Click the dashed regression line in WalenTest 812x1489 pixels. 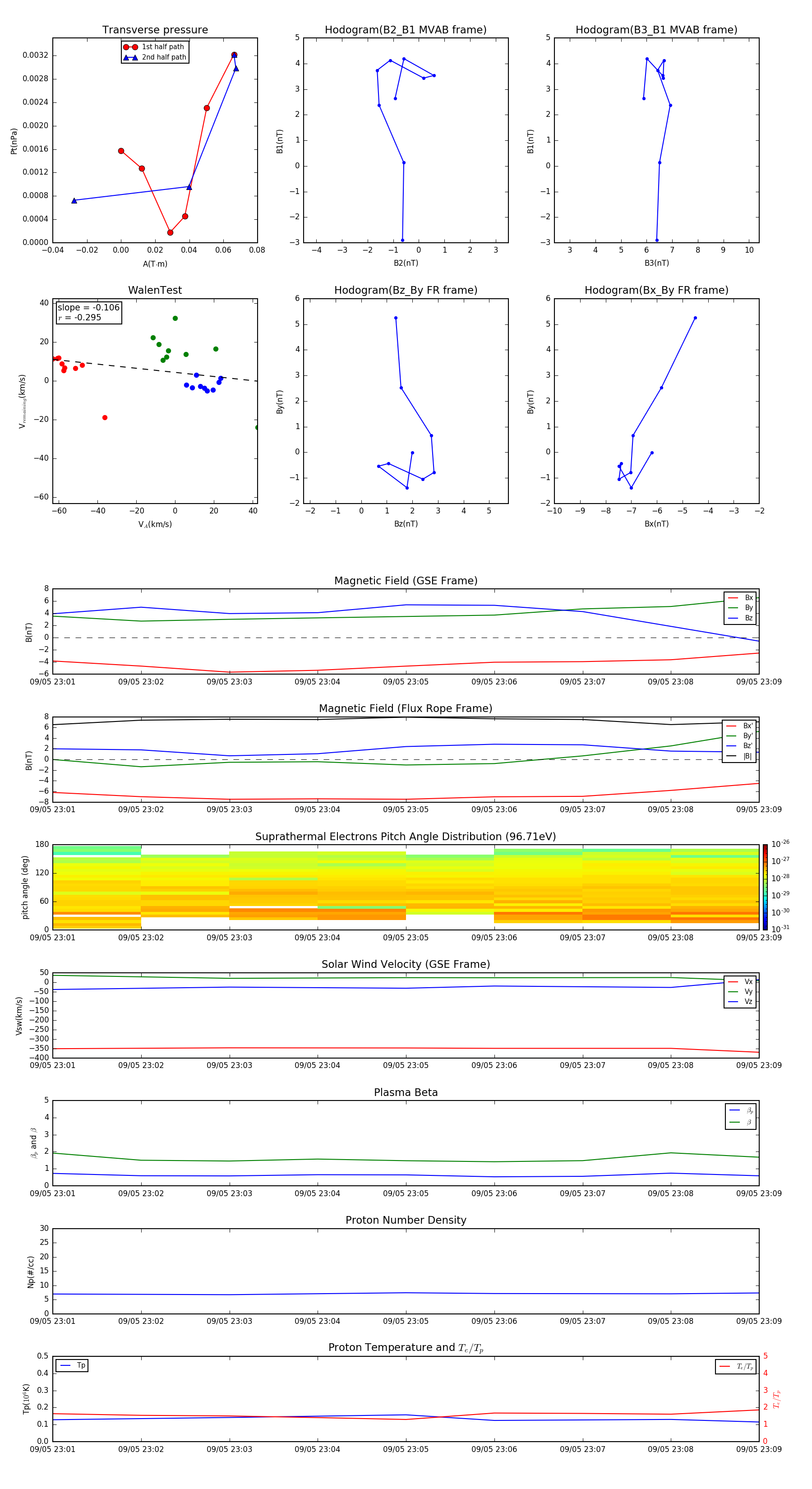pos(155,370)
